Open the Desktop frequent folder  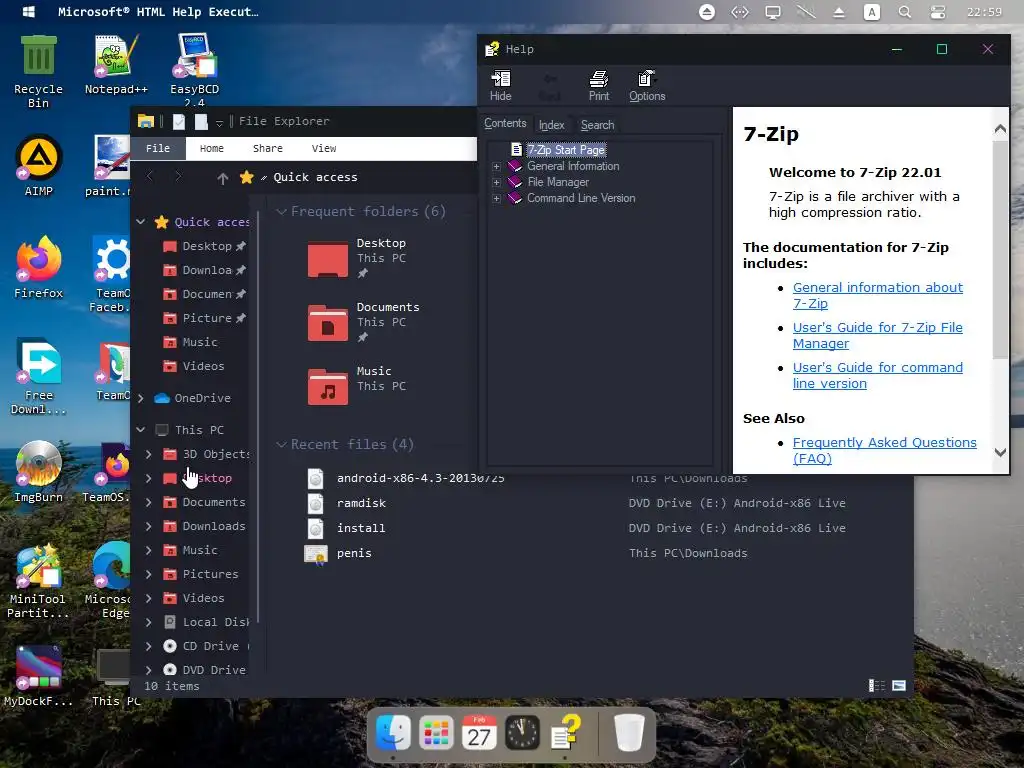[x=358, y=259]
